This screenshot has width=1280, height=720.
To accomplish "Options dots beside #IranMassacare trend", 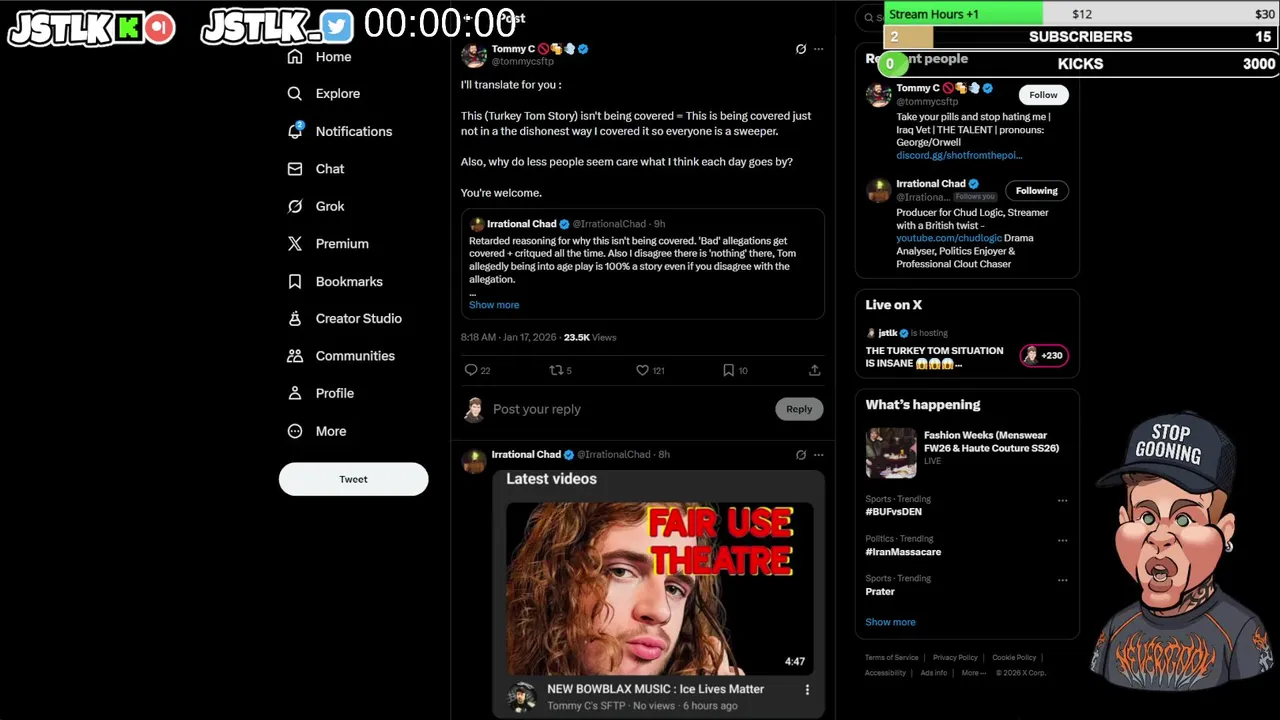I will pyautogui.click(x=1062, y=540).
